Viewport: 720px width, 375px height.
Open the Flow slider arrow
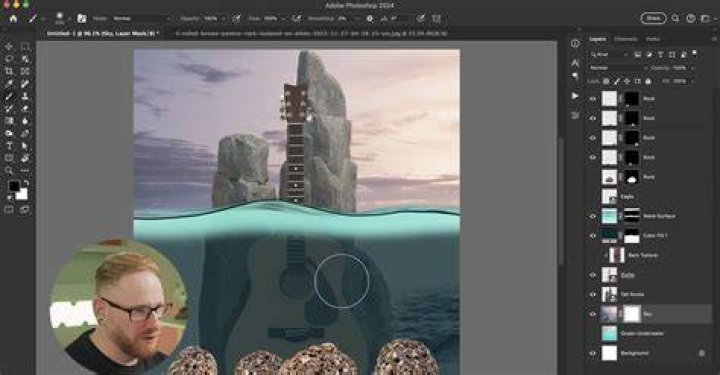pyautogui.click(x=283, y=18)
